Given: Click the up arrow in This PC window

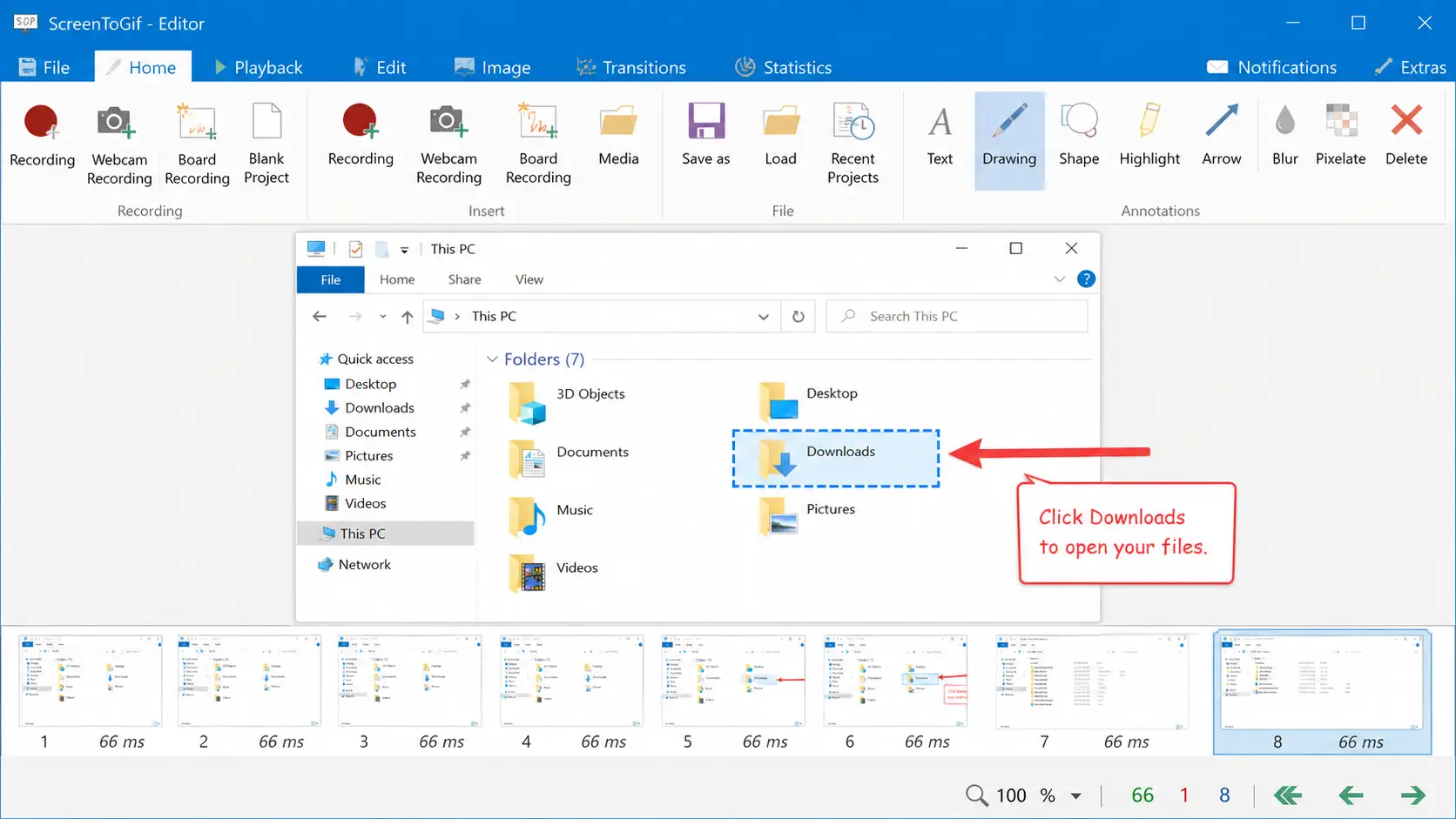Looking at the screenshot, I should (407, 317).
